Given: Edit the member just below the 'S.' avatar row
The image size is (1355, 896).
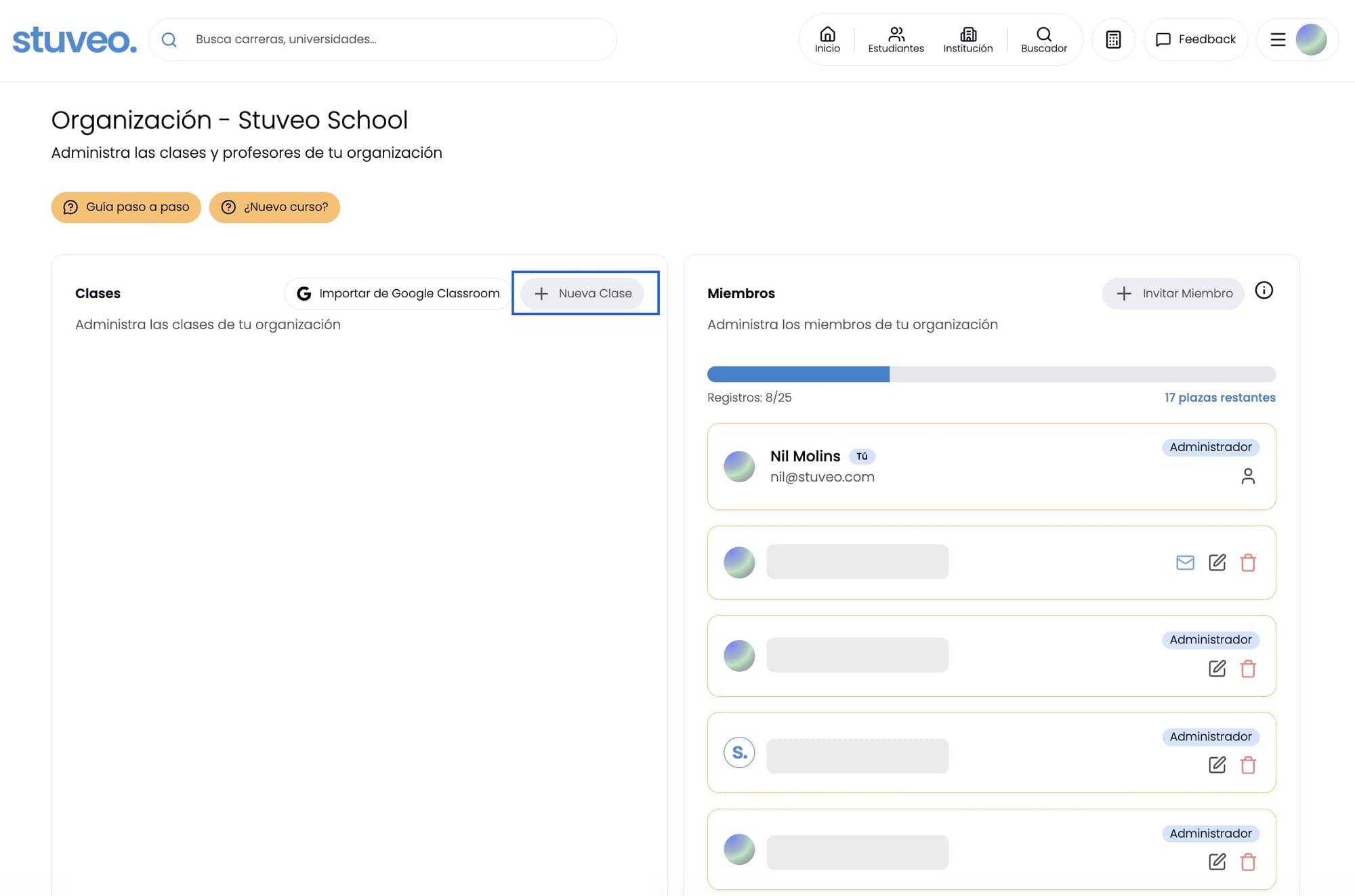Looking at the screenshot, I should point(1217,862).
